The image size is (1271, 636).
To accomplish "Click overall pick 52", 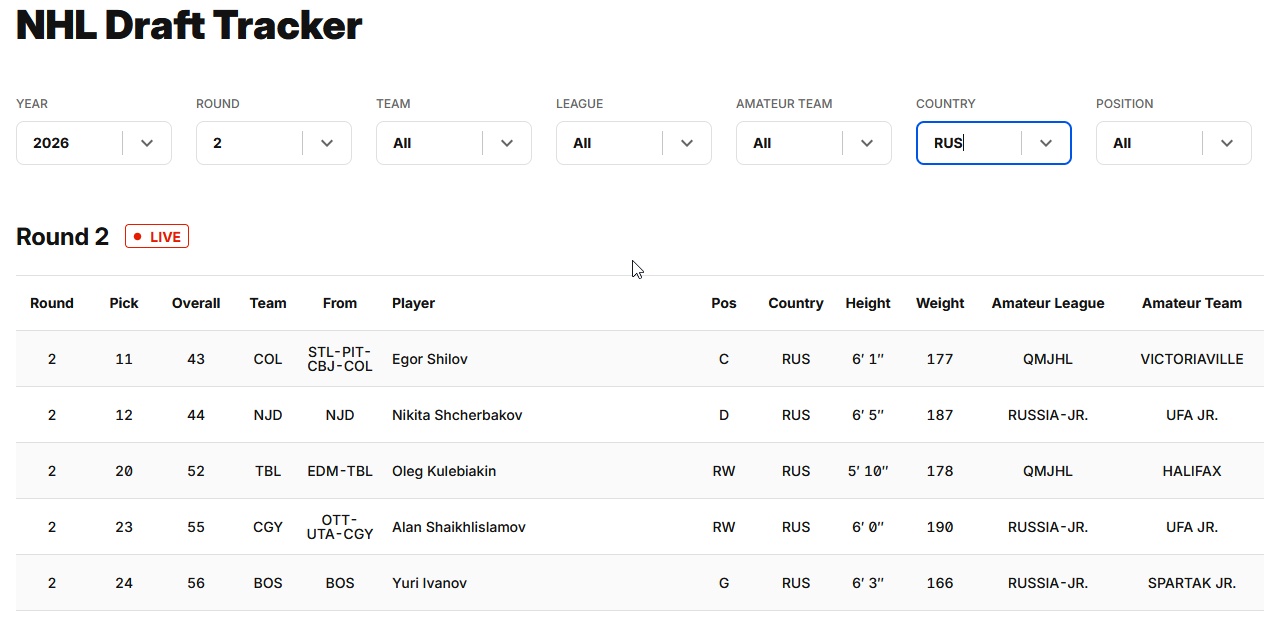I will tap(196, 471).
